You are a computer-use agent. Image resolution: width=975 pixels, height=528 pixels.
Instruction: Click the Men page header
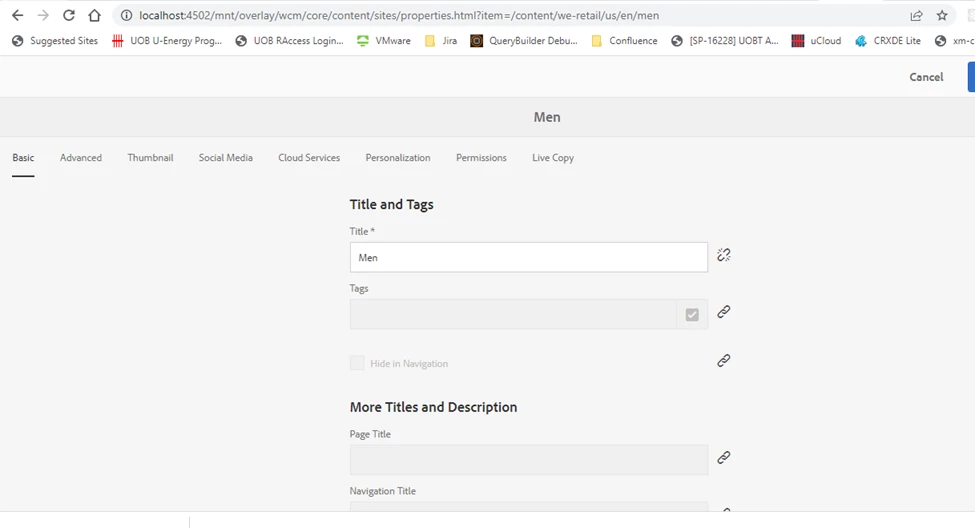(x=547, y=118)
